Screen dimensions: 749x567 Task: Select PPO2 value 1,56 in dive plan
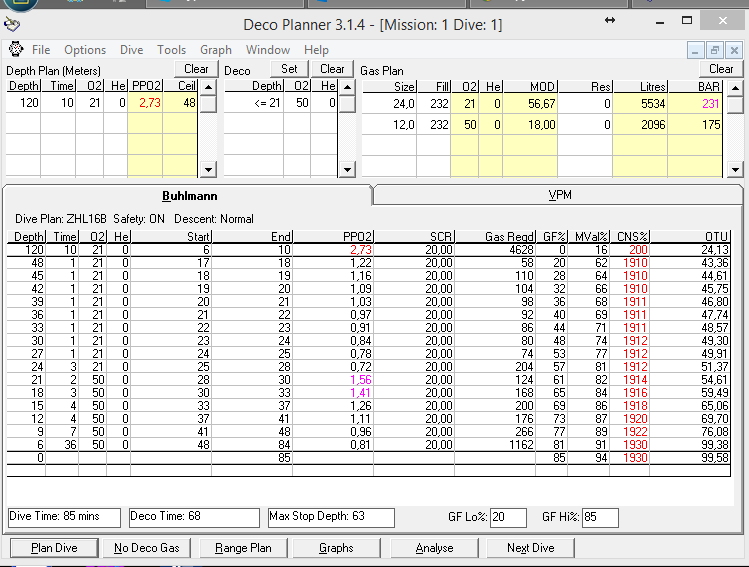333,380
